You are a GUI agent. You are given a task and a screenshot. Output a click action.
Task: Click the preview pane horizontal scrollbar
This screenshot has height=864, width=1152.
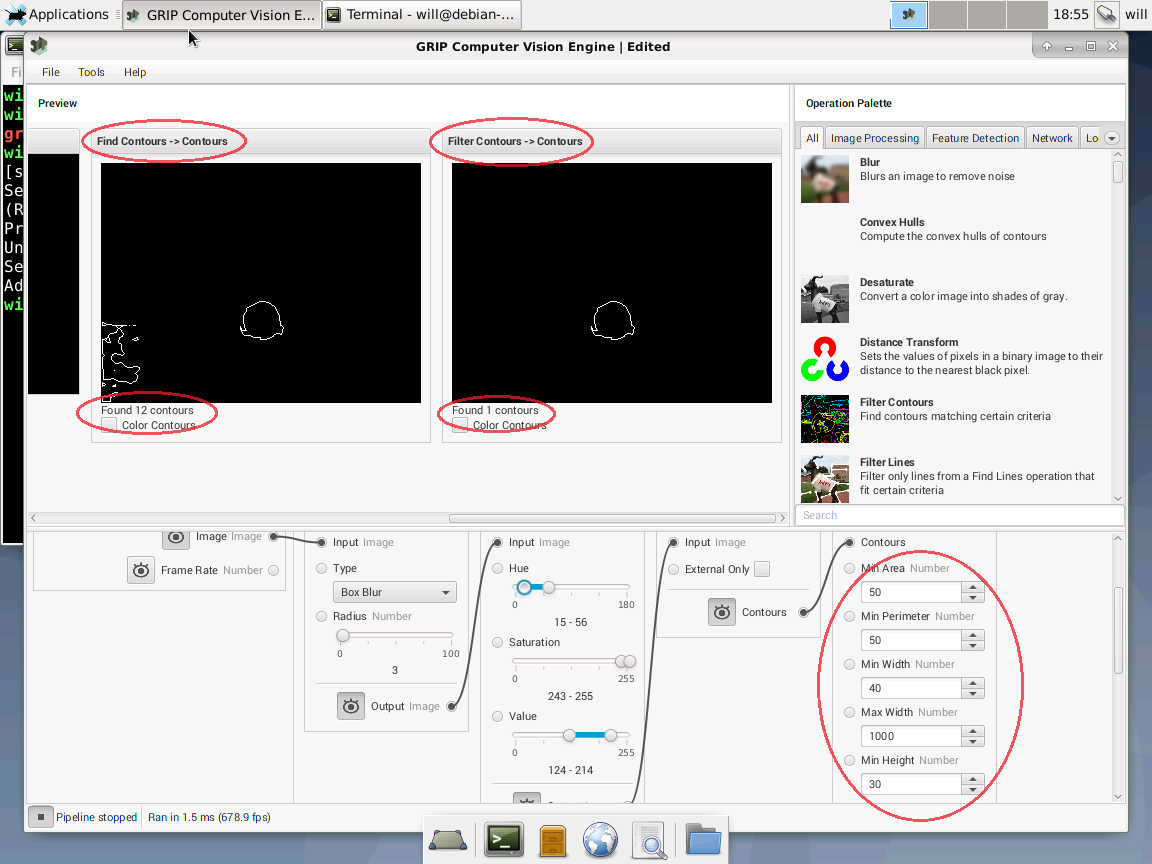point(613,518)
